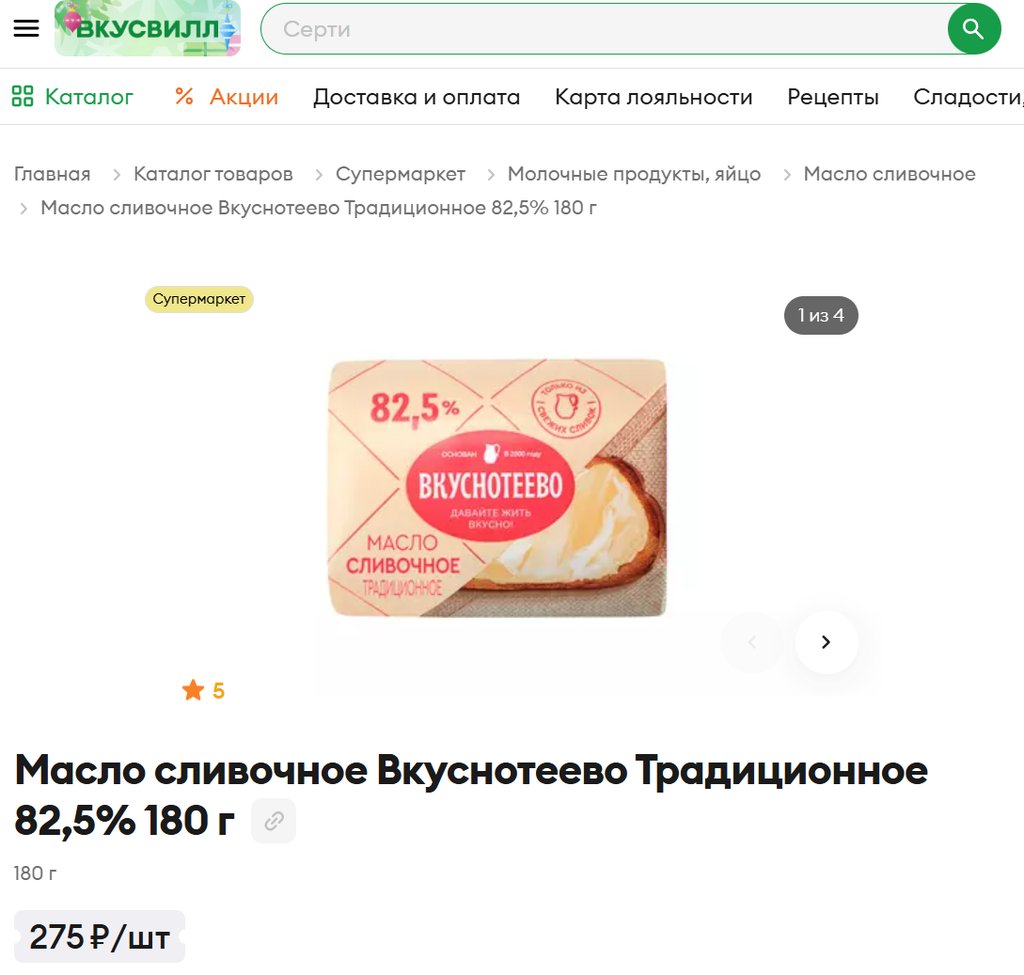Open the Карта лояльности page

(x=654, y=97)
